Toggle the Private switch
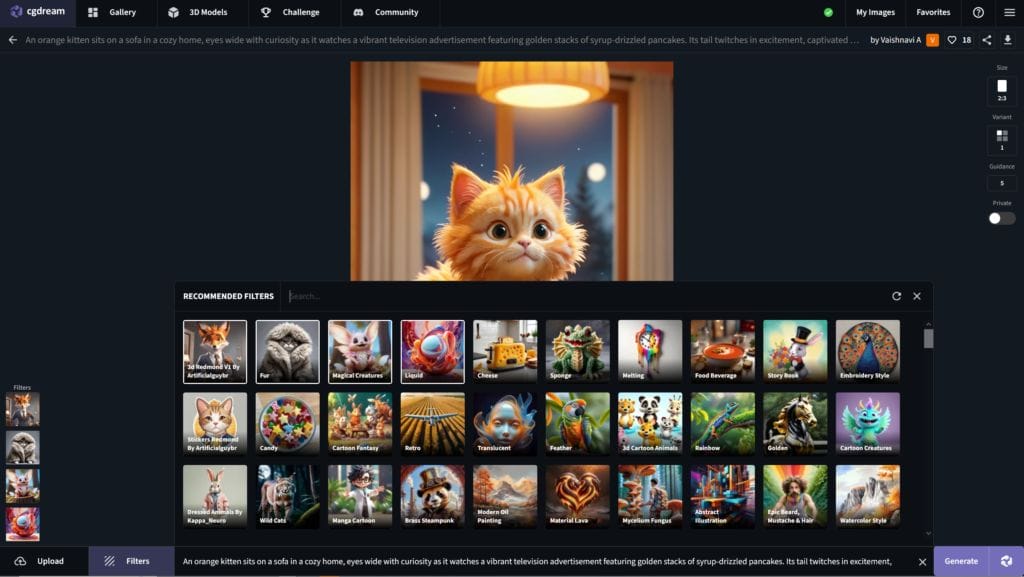 (1002, 218)
